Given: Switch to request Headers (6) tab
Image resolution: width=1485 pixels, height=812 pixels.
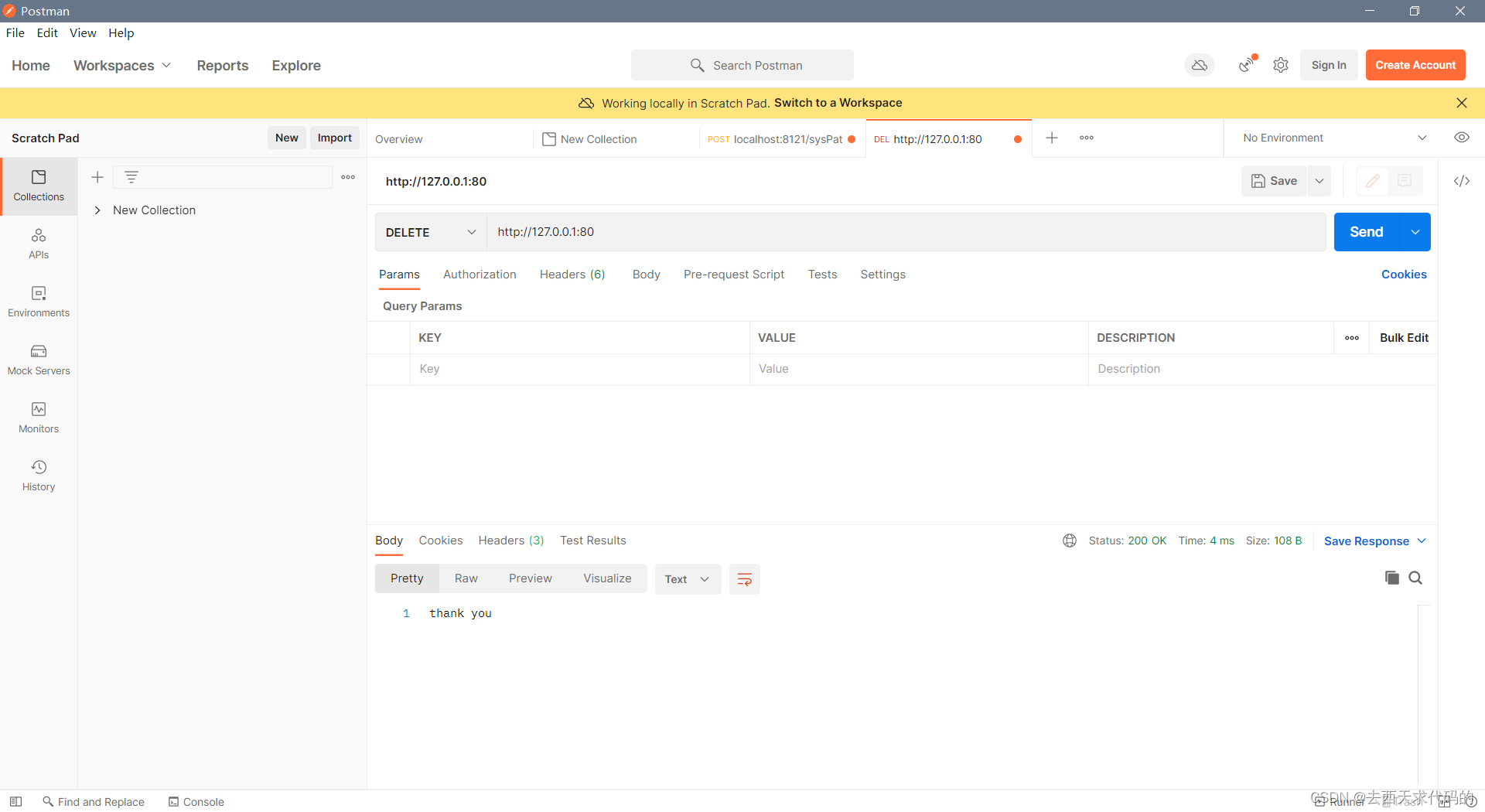Looking at the screenshot, I should point(572,275).
